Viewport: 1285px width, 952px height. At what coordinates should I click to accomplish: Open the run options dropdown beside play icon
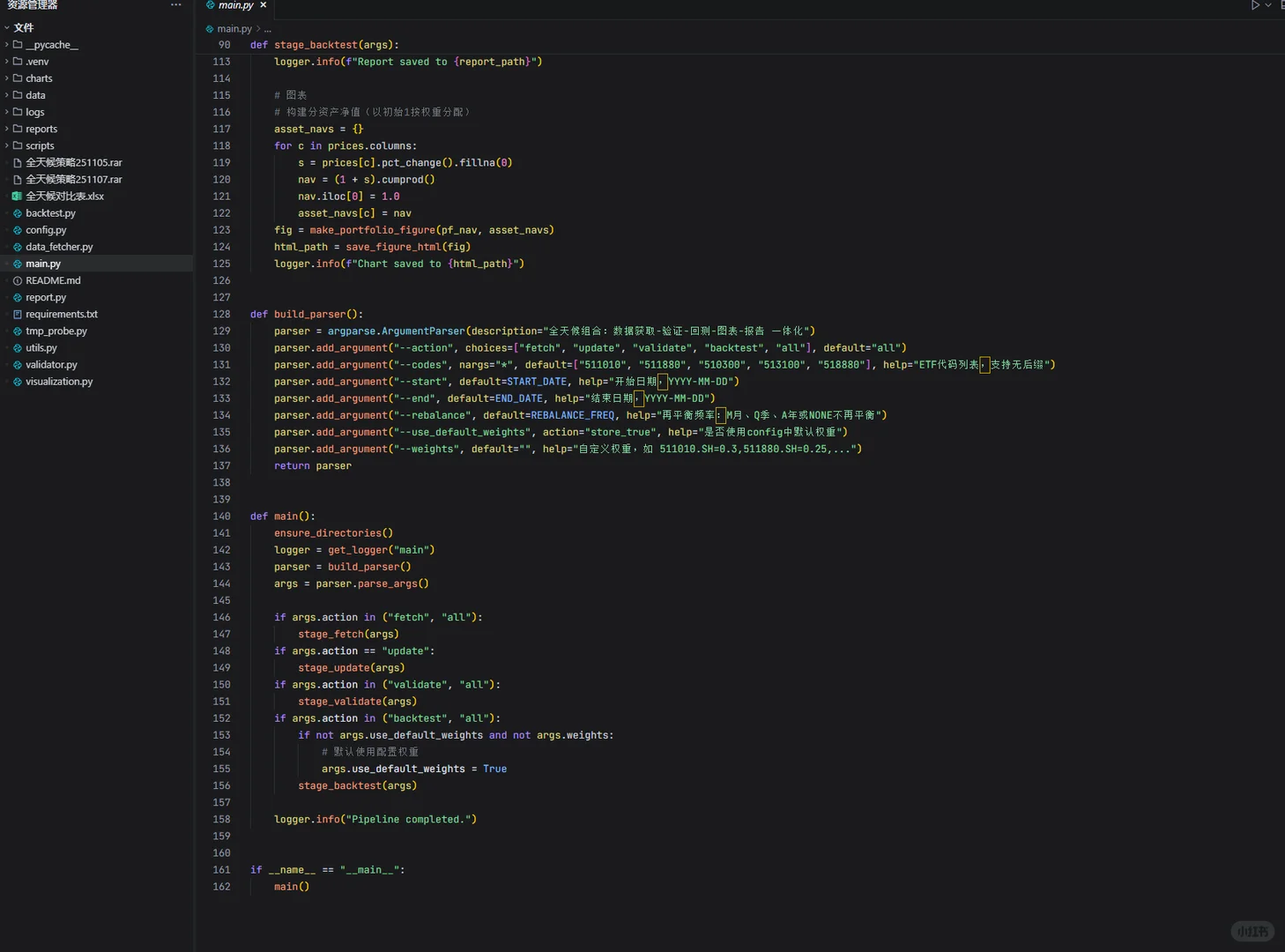tap(1268, 5)
